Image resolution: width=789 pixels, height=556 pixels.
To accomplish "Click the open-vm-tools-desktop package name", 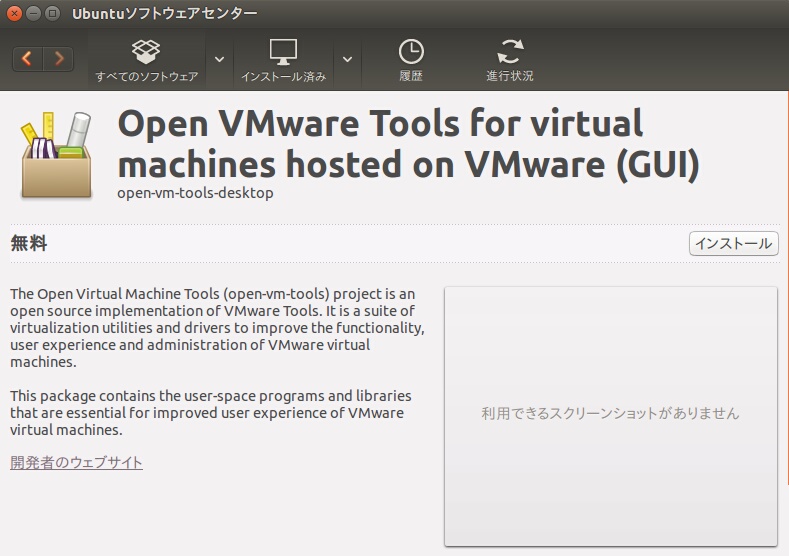I will pyautogui.click(x=195, y=193).
